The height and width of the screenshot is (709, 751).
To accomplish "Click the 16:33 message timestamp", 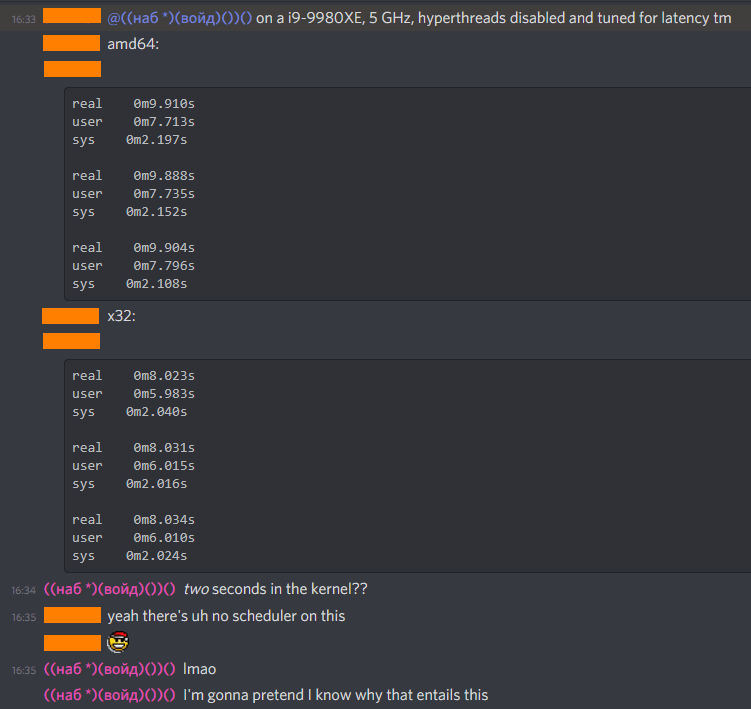I will tap(24, 19).
